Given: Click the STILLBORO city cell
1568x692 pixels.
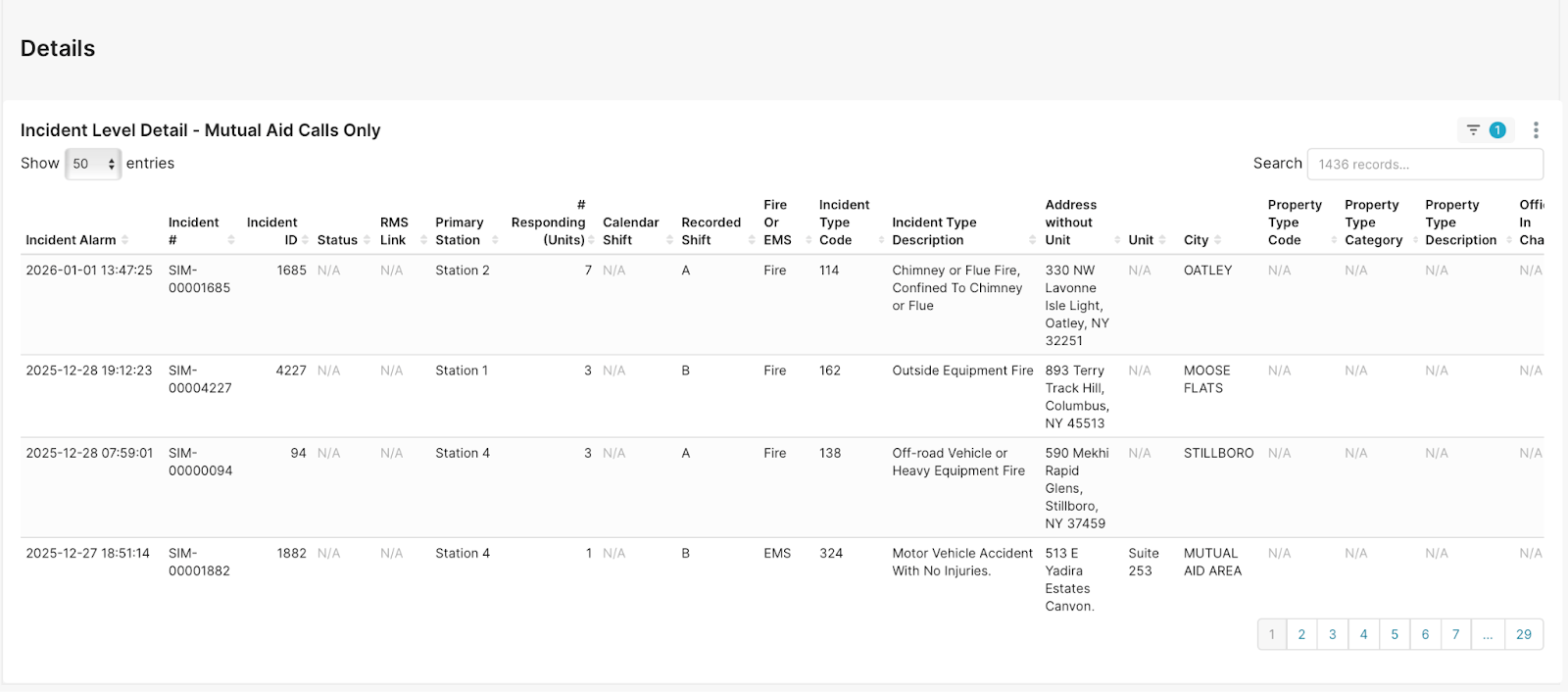Looking at the screenshot, I should [x=1218, y=453].
